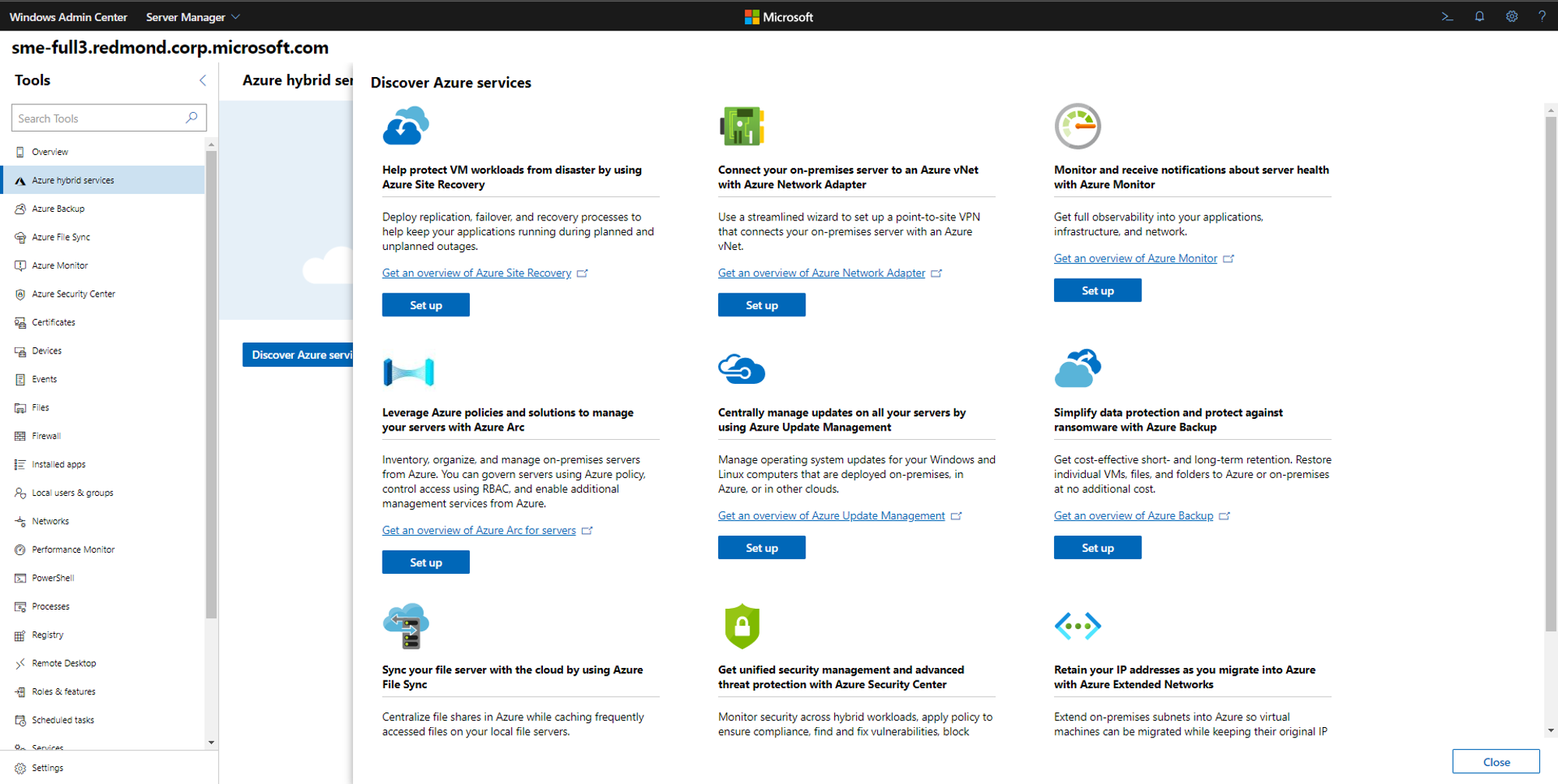1558x784 pixels.
Task: Click the Azure Network Adapter icon
Action: (742, 125)
